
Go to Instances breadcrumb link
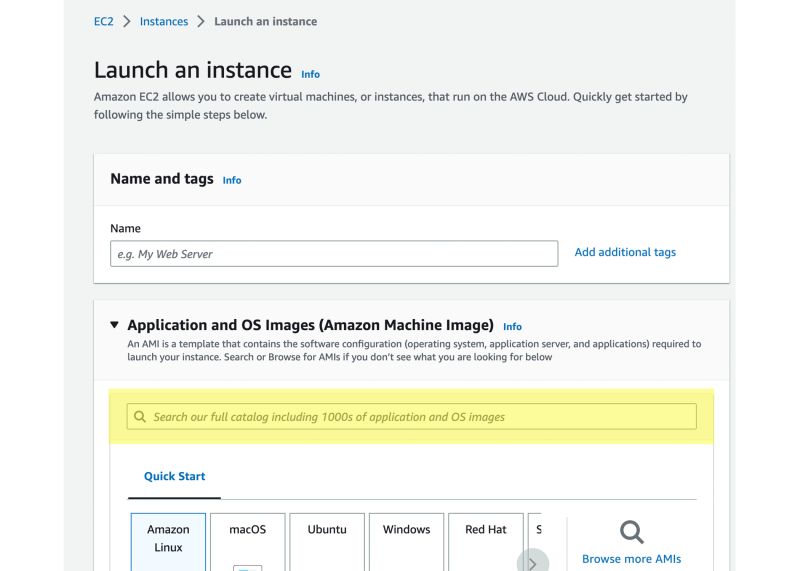coord(164,21)
